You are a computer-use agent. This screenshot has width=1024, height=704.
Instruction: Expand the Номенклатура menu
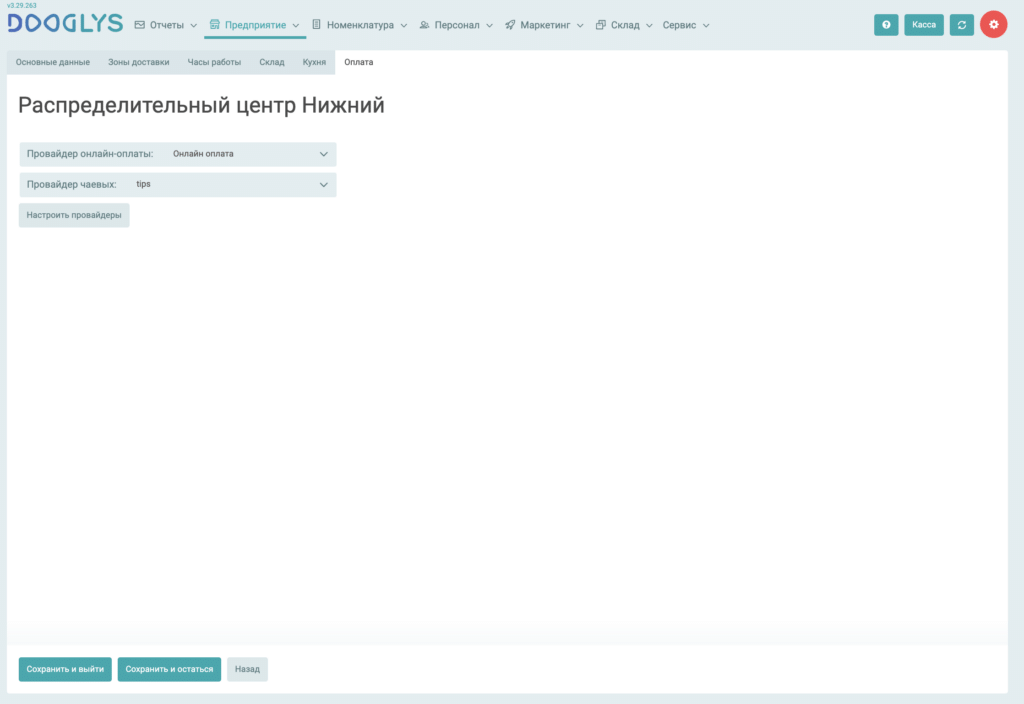[x=360, y=25]
